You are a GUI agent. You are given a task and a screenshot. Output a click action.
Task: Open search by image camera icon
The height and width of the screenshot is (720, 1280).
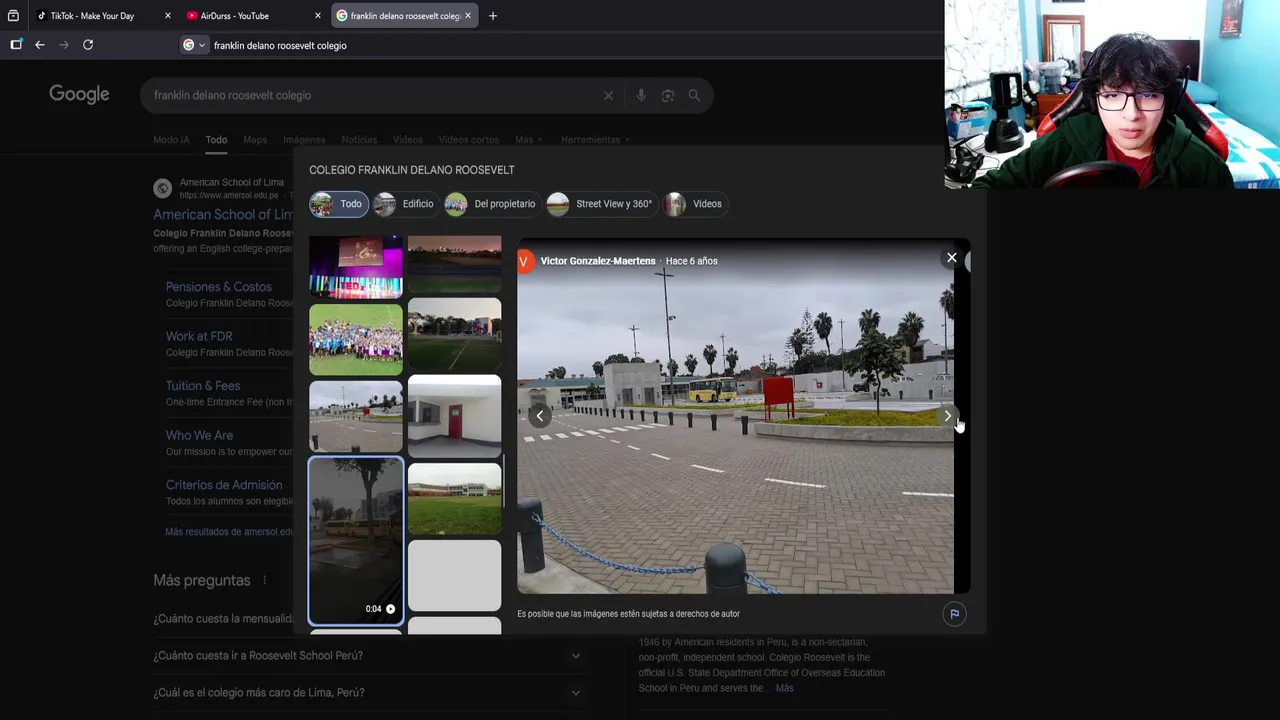pos(668,95)
